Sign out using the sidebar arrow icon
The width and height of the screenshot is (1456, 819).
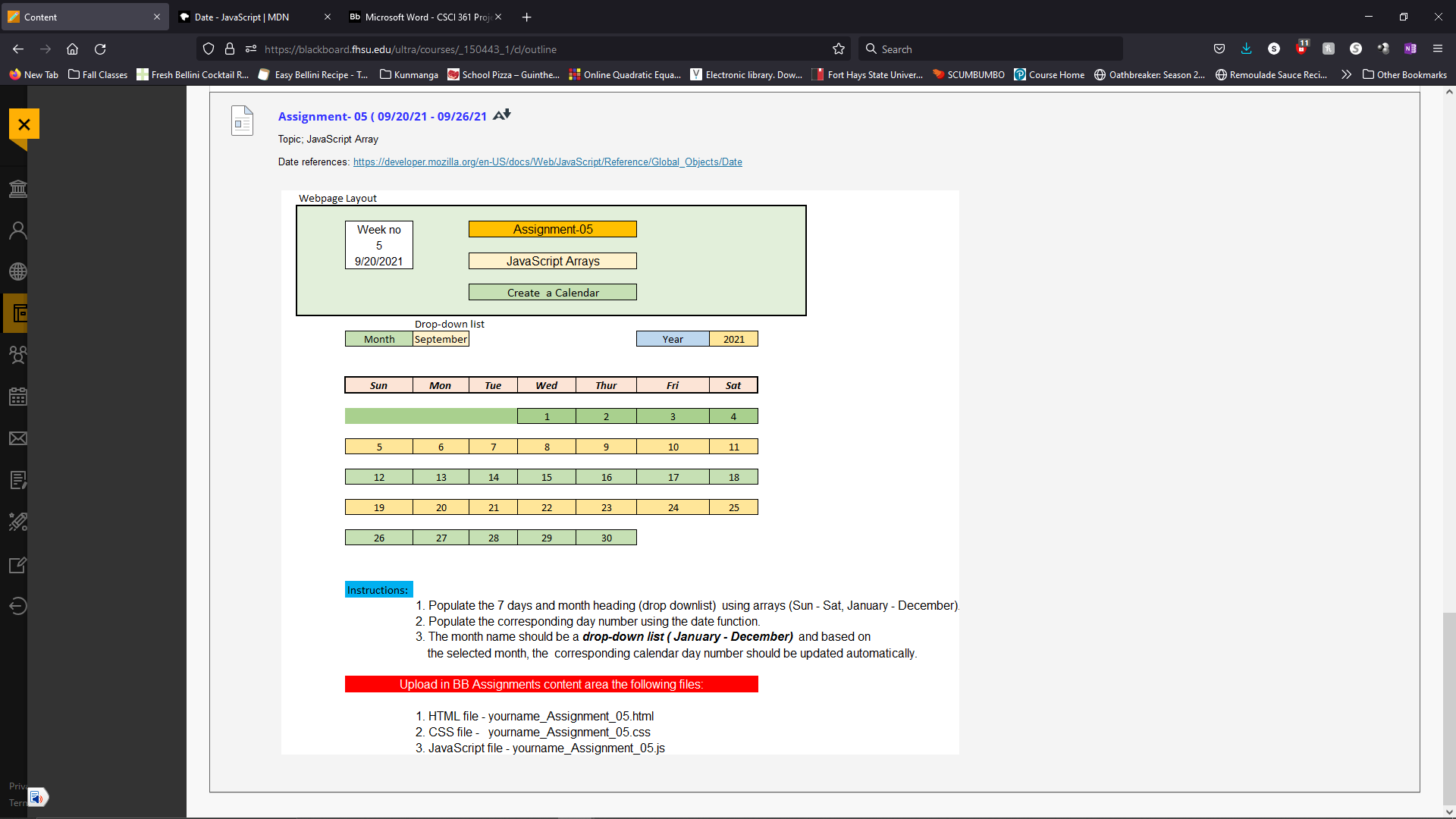(17, 605)
